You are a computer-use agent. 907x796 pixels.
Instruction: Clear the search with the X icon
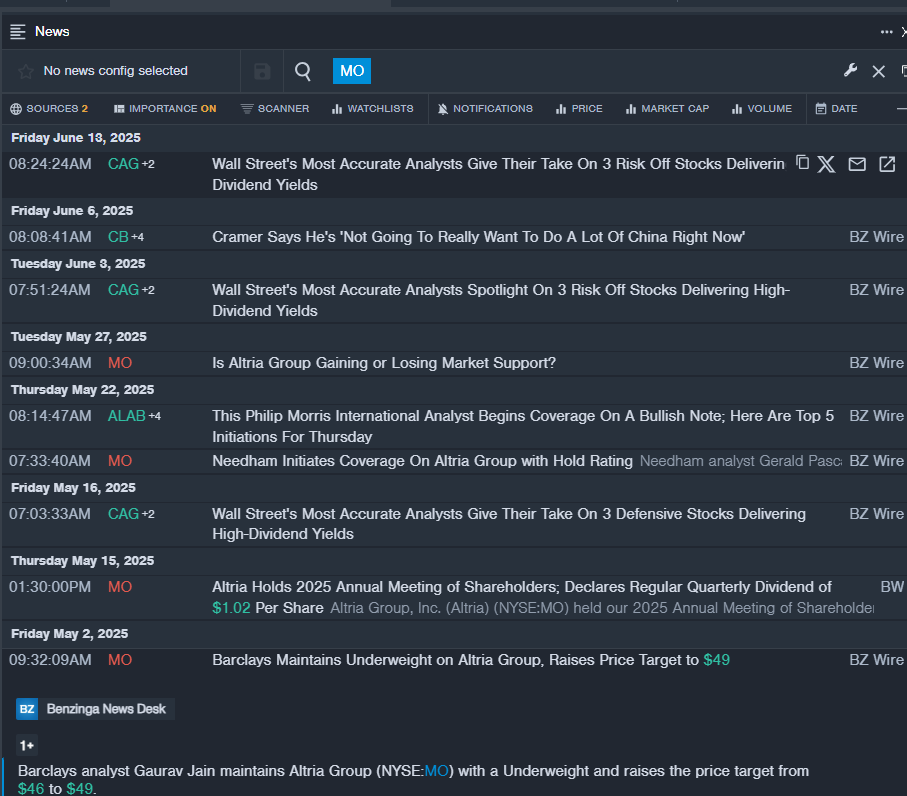click(879, 71)
